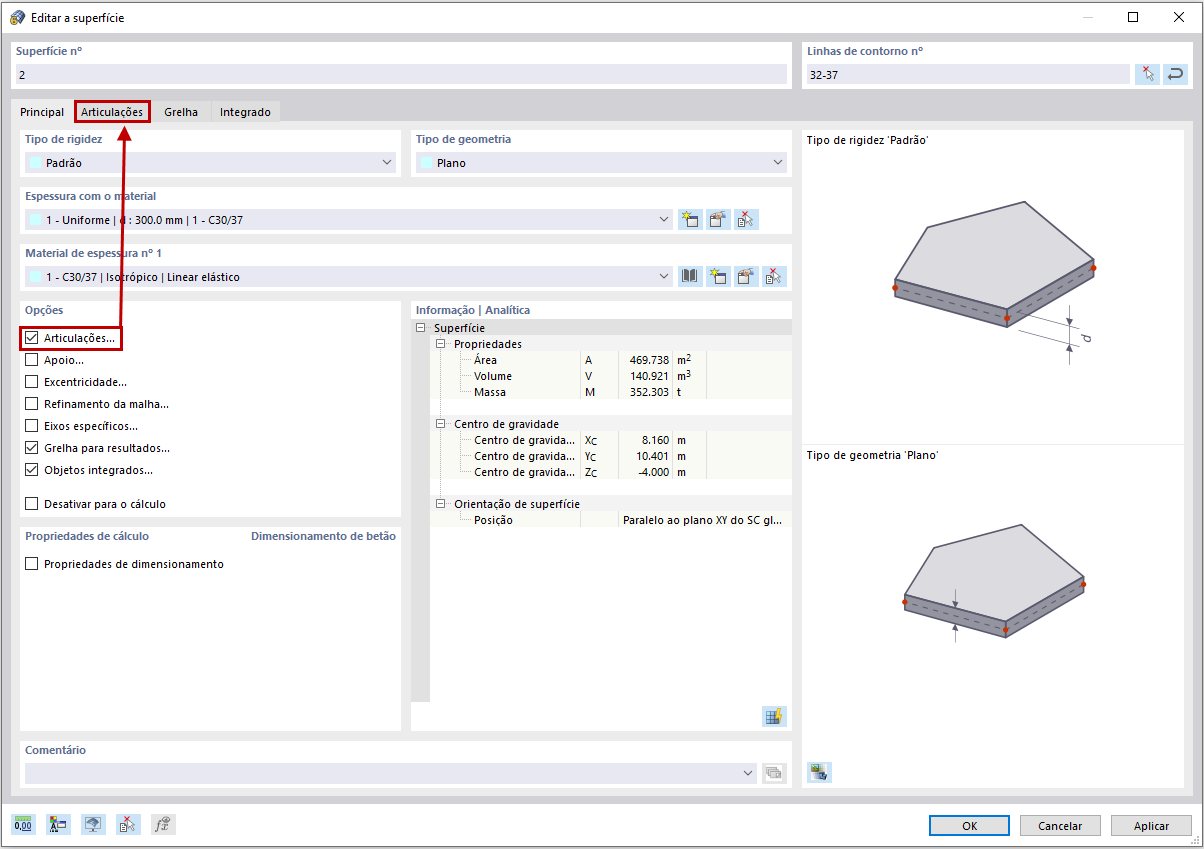Click the Posição row value text
The image size is (1204, 849).
coord(702,520)
